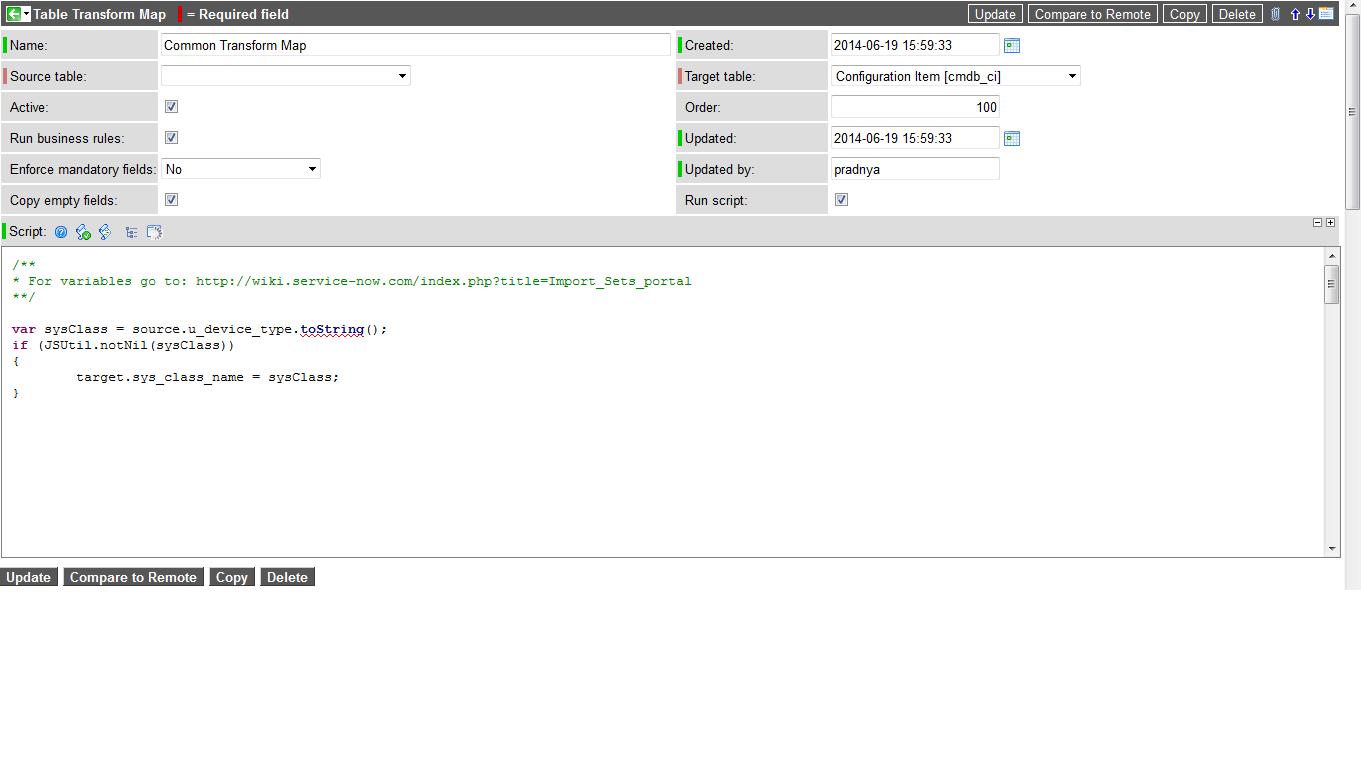Viewport: 1361px width, 768px height.
Task: Turn off Copy empty fields
Action: coord(171,199)
